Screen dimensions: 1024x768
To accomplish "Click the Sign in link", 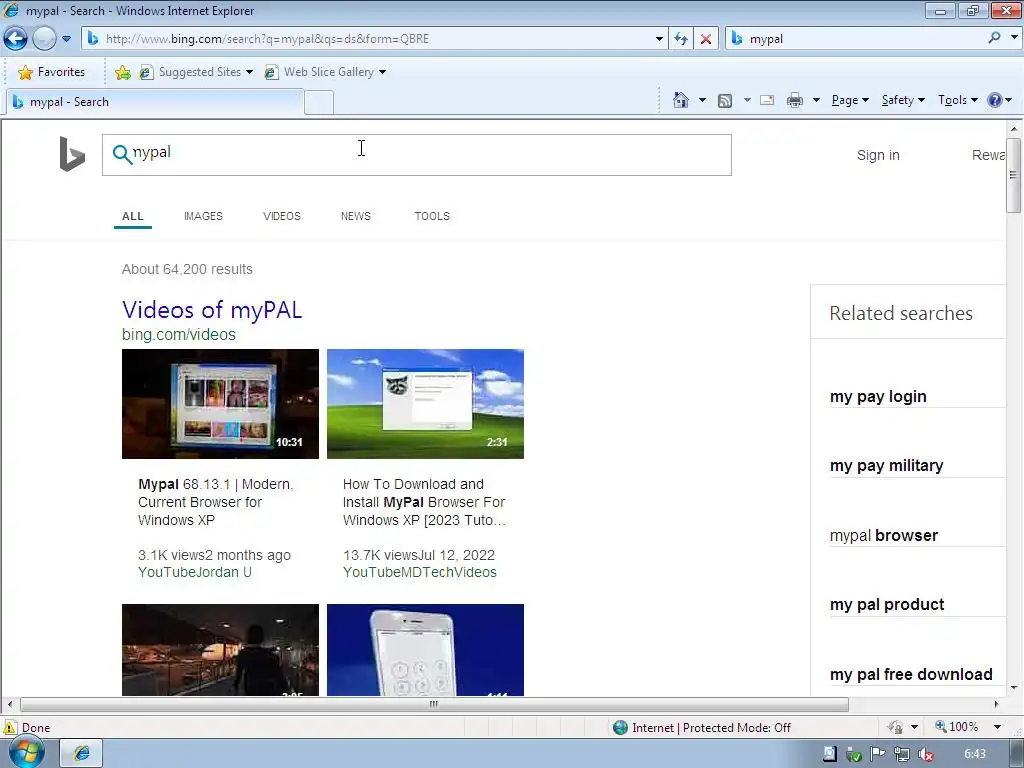I will (x=878, y=155).
